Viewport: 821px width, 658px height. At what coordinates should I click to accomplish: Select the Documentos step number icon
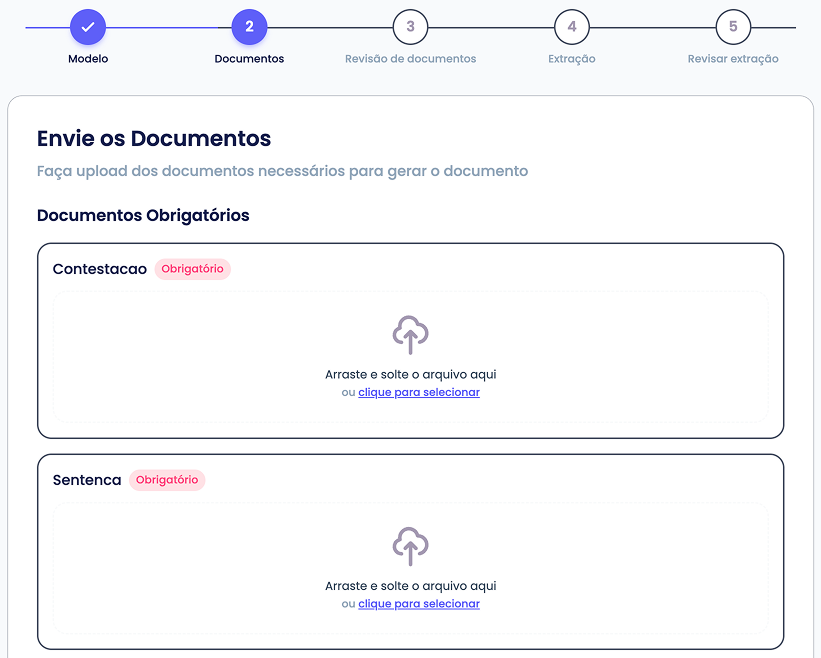(x=249, y=27)
